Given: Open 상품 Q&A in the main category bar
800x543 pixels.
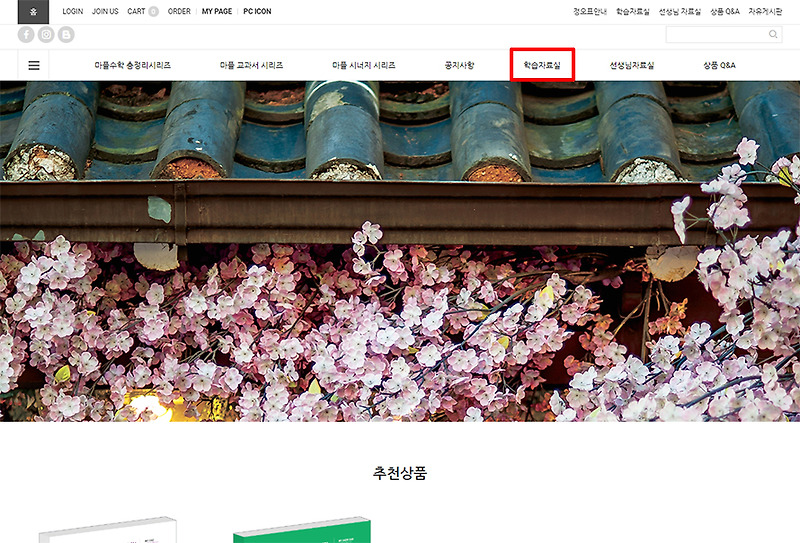Looking at the screenshot, I should [x=719, y=65].
